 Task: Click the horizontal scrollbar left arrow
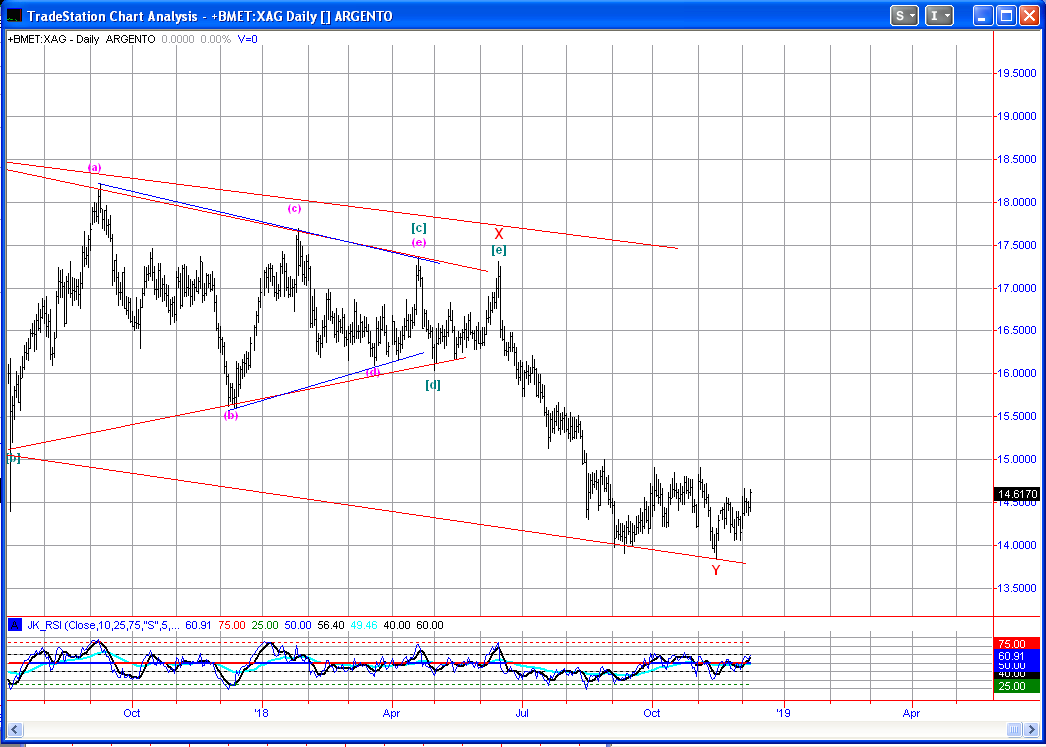[15, 729]
